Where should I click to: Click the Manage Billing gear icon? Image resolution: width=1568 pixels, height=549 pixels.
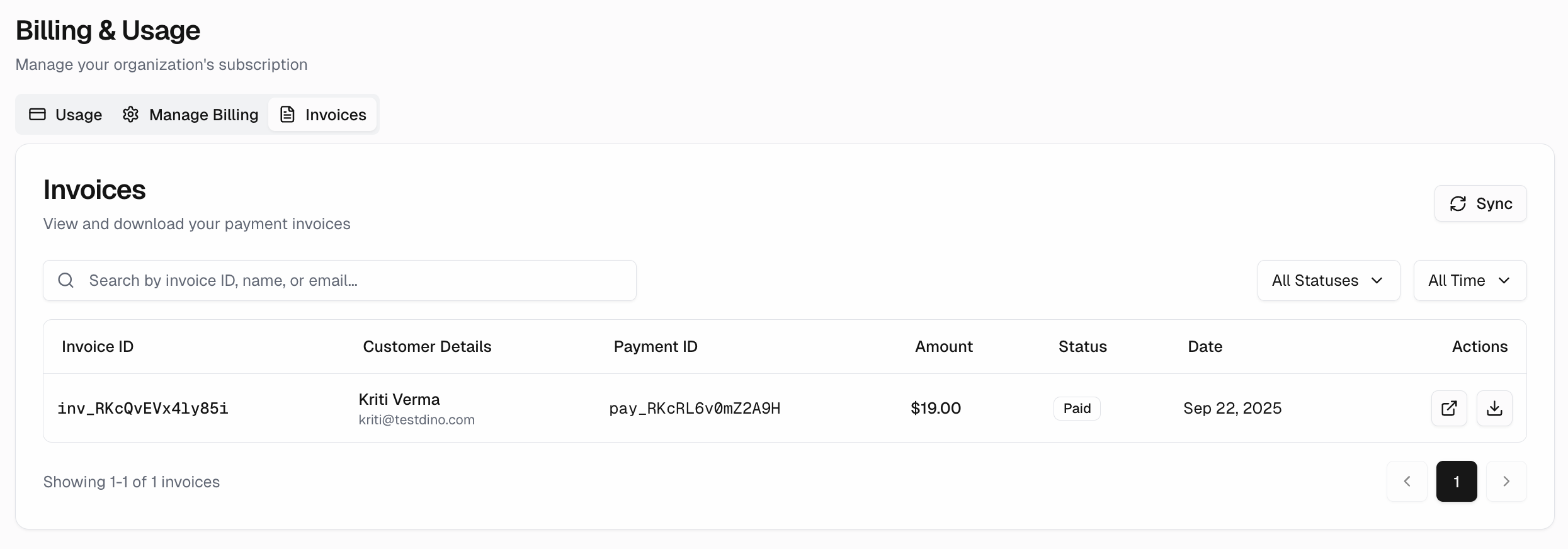click(130, 115)
